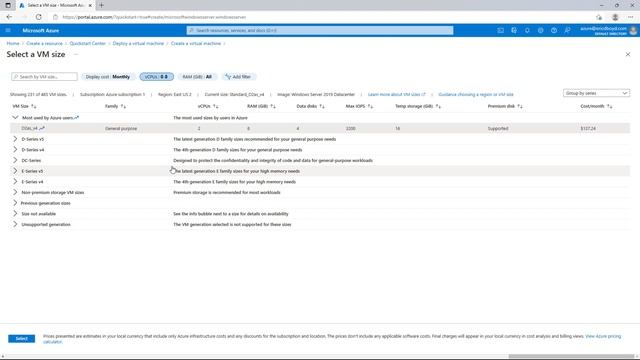
Task: Expand Non-premium storage VM sizes group
Action: tap(15, 192)
